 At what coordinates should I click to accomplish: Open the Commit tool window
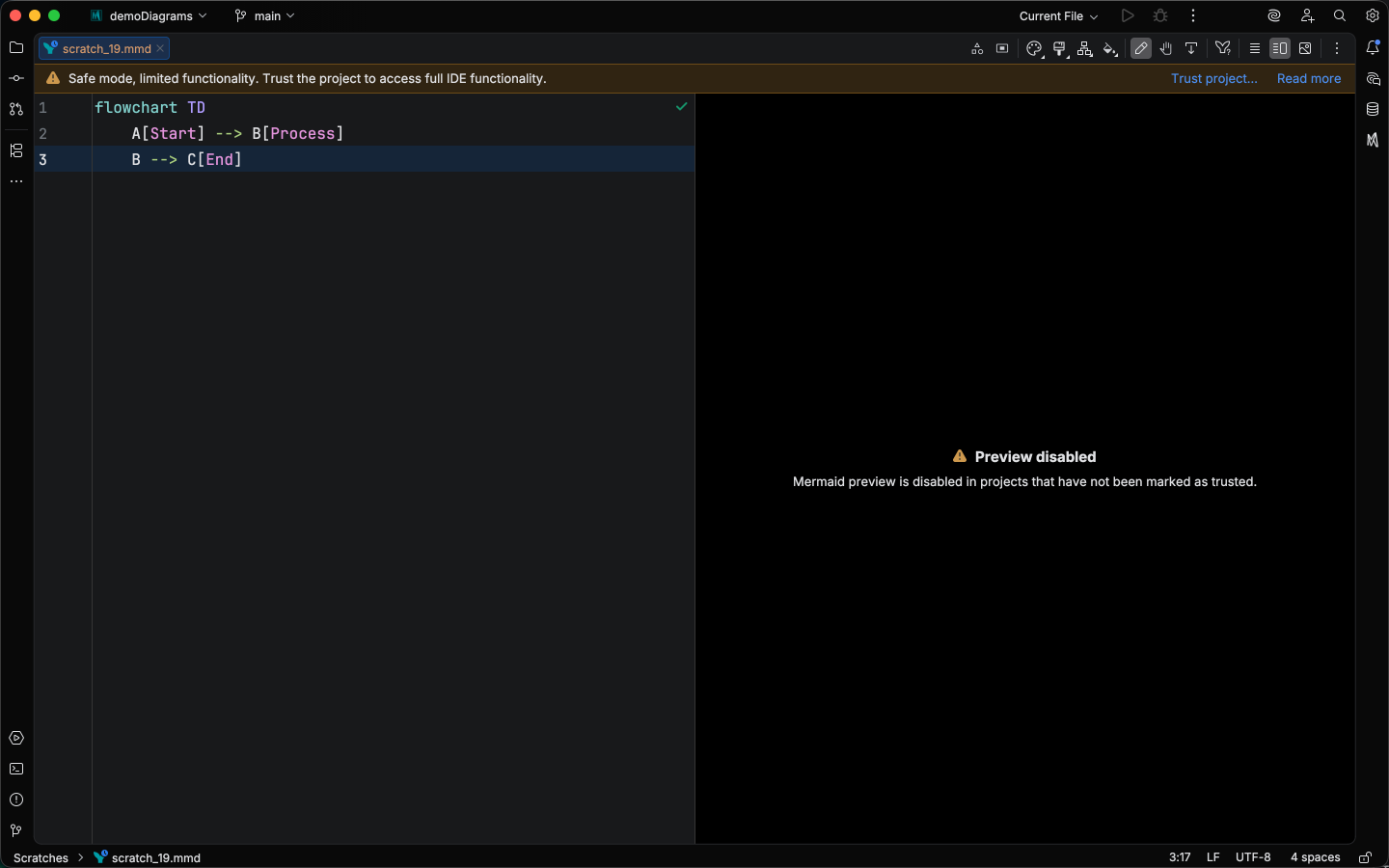pos(15,78)
